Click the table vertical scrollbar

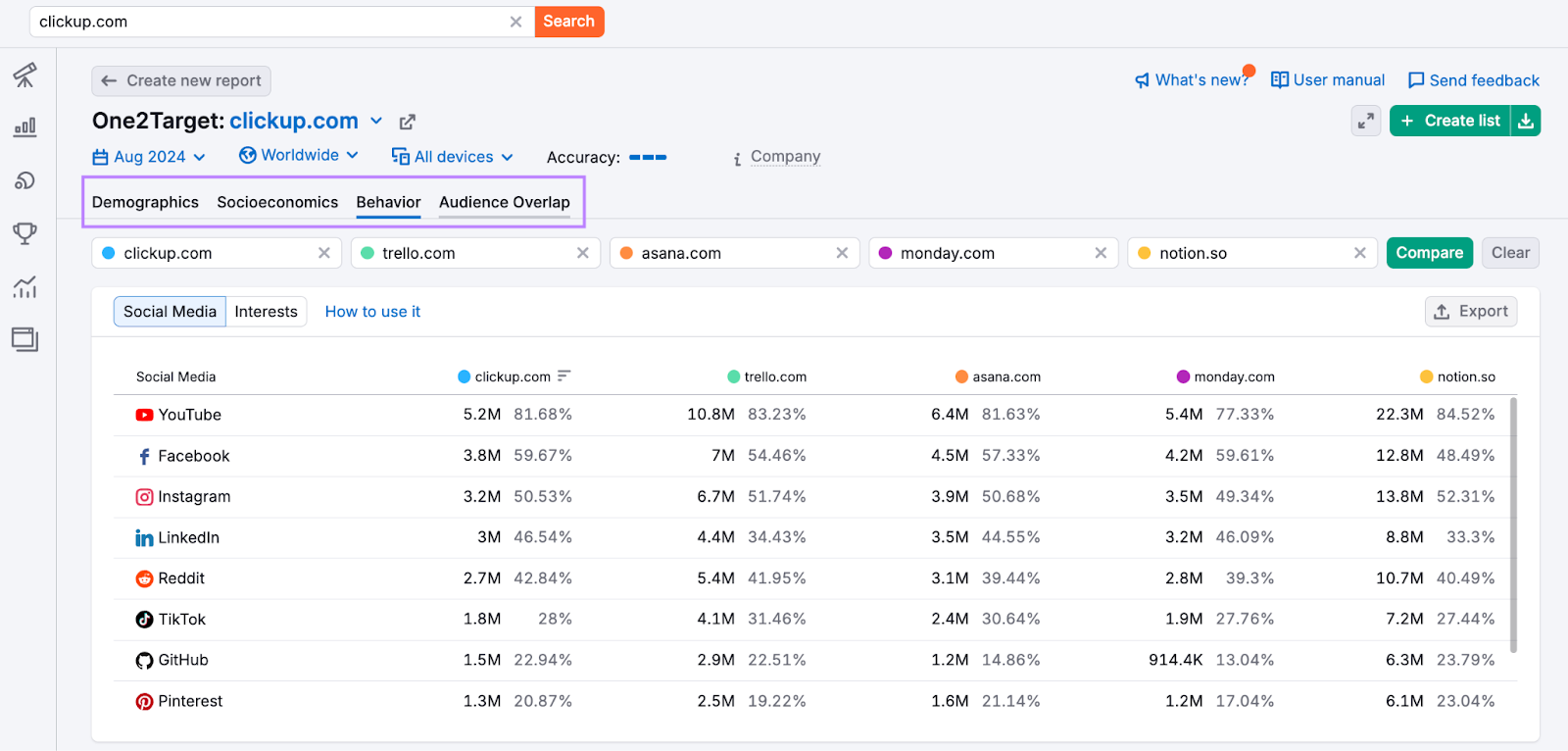pyautogui.click(x=1514, y=525)
